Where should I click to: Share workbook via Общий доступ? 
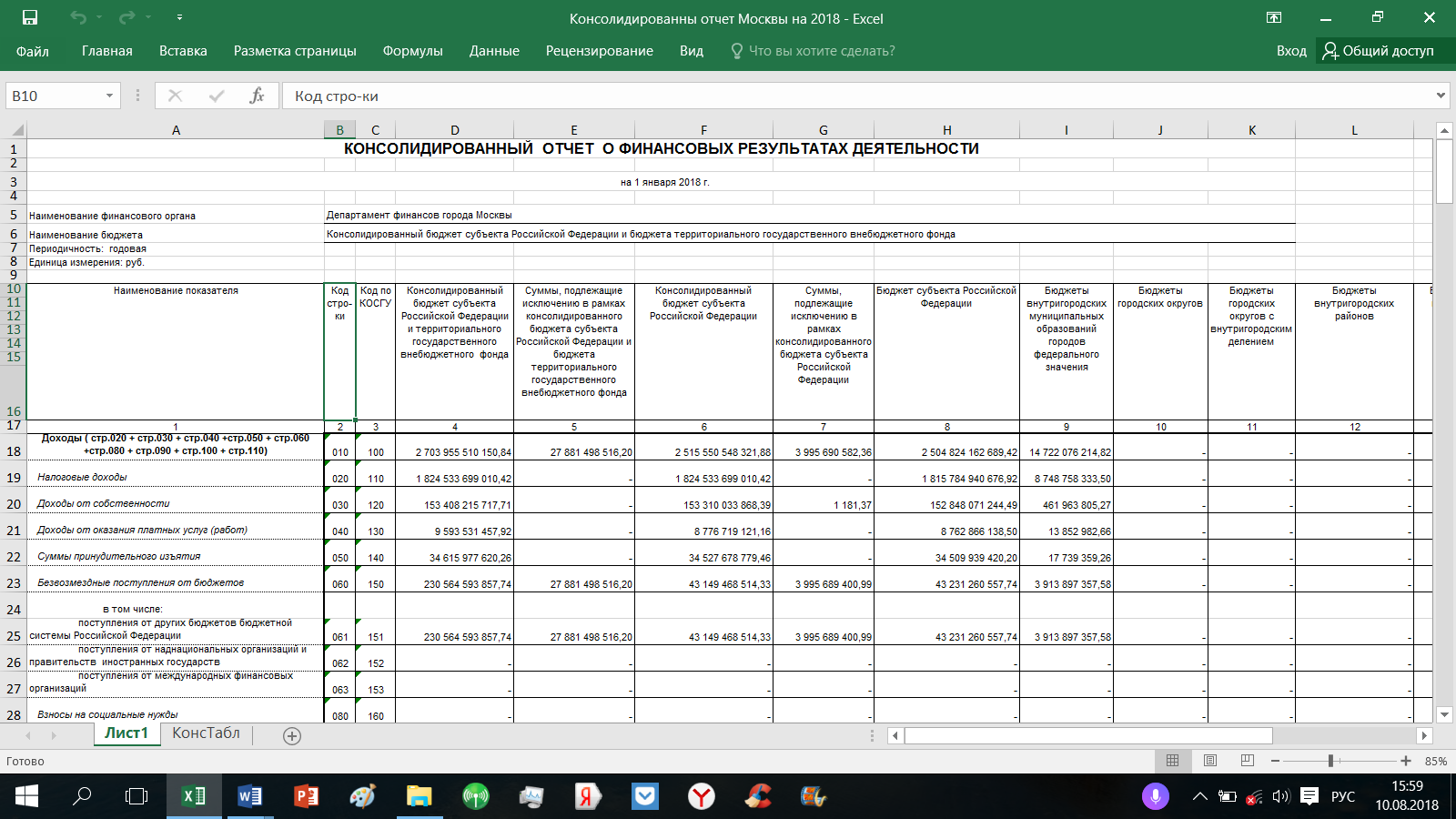pyautogui.click(x=1378, y=51)
